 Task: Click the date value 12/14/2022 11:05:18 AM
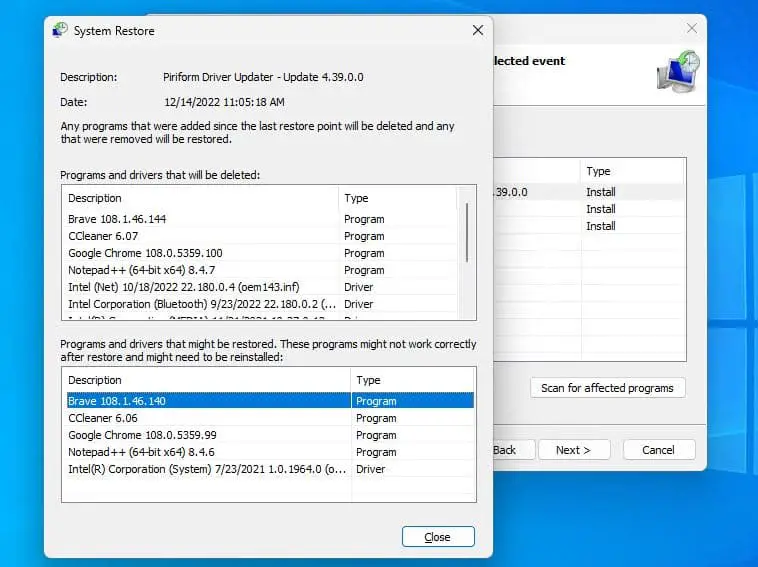[x=224, y=102]
